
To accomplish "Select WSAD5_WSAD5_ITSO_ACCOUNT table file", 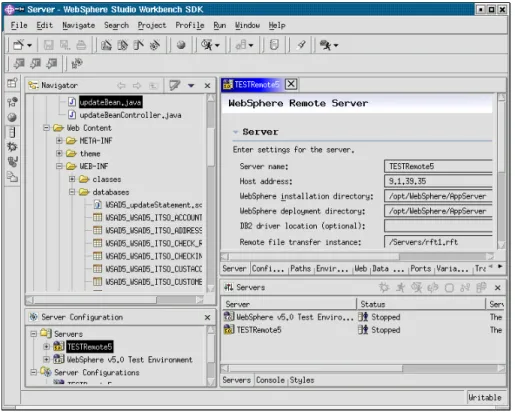I will pyautogui.click(x=154, y=218).
